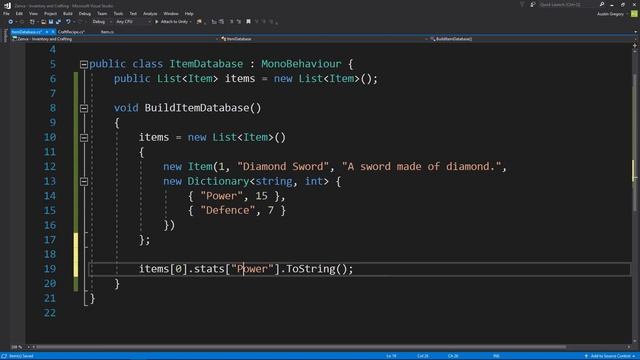Click the horizontal scrollbar of the editor
The image size is (640, 360).
pyautogui.click(x=301, y=347)
